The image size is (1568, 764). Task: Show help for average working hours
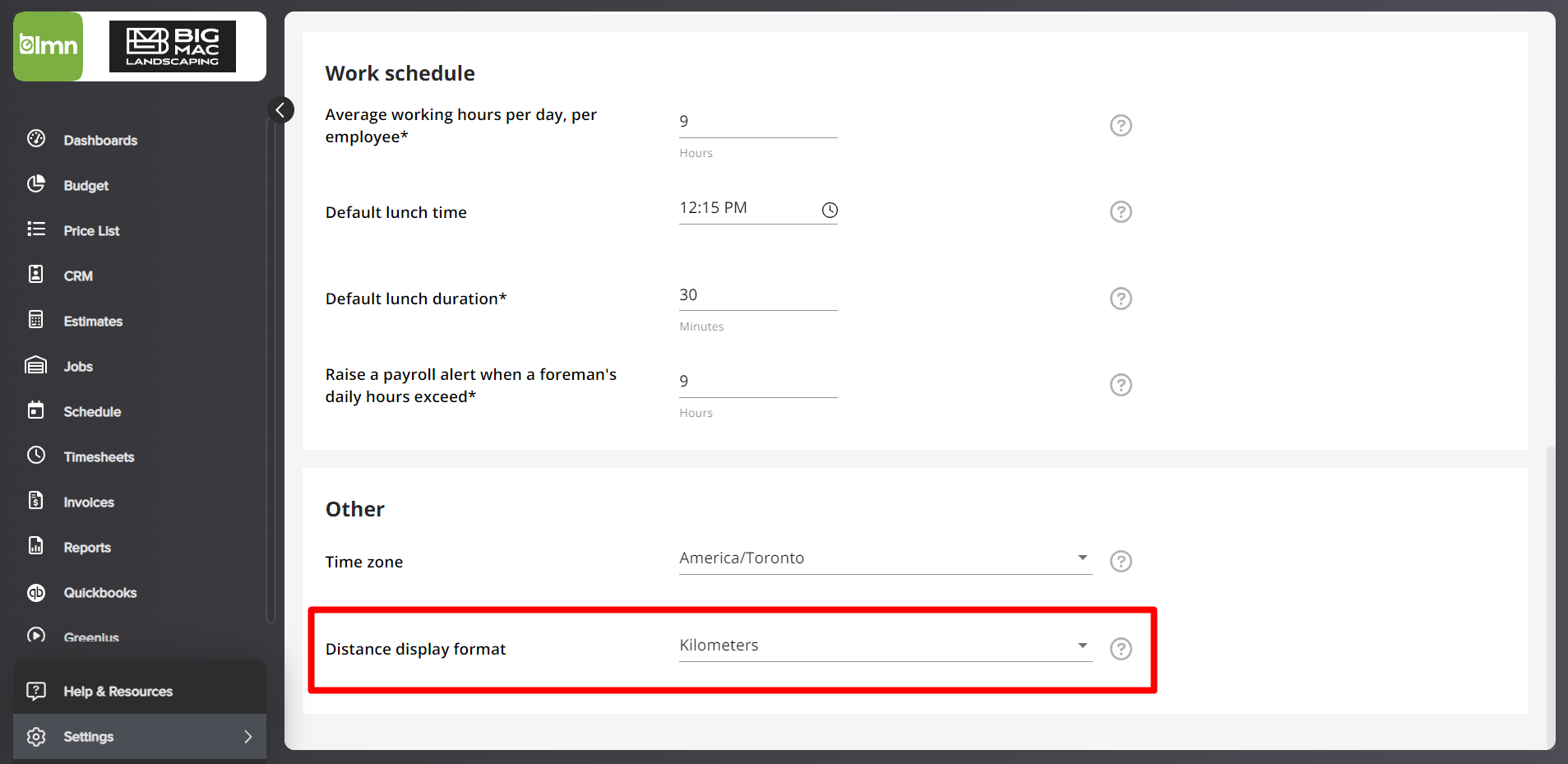pyautogui.click(x=1121, y=125)
